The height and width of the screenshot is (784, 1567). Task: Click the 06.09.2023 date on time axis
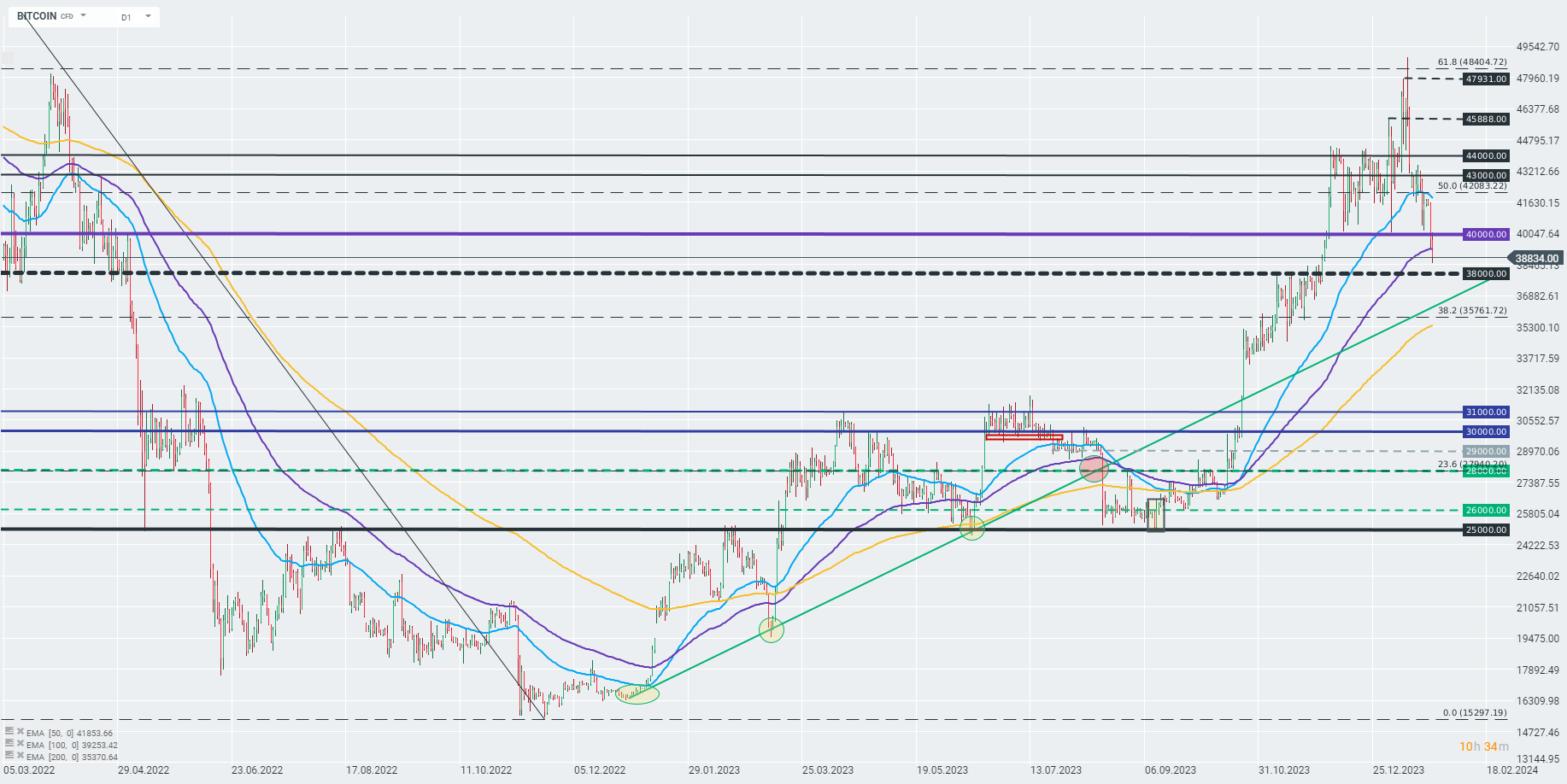pos(1171,769)
